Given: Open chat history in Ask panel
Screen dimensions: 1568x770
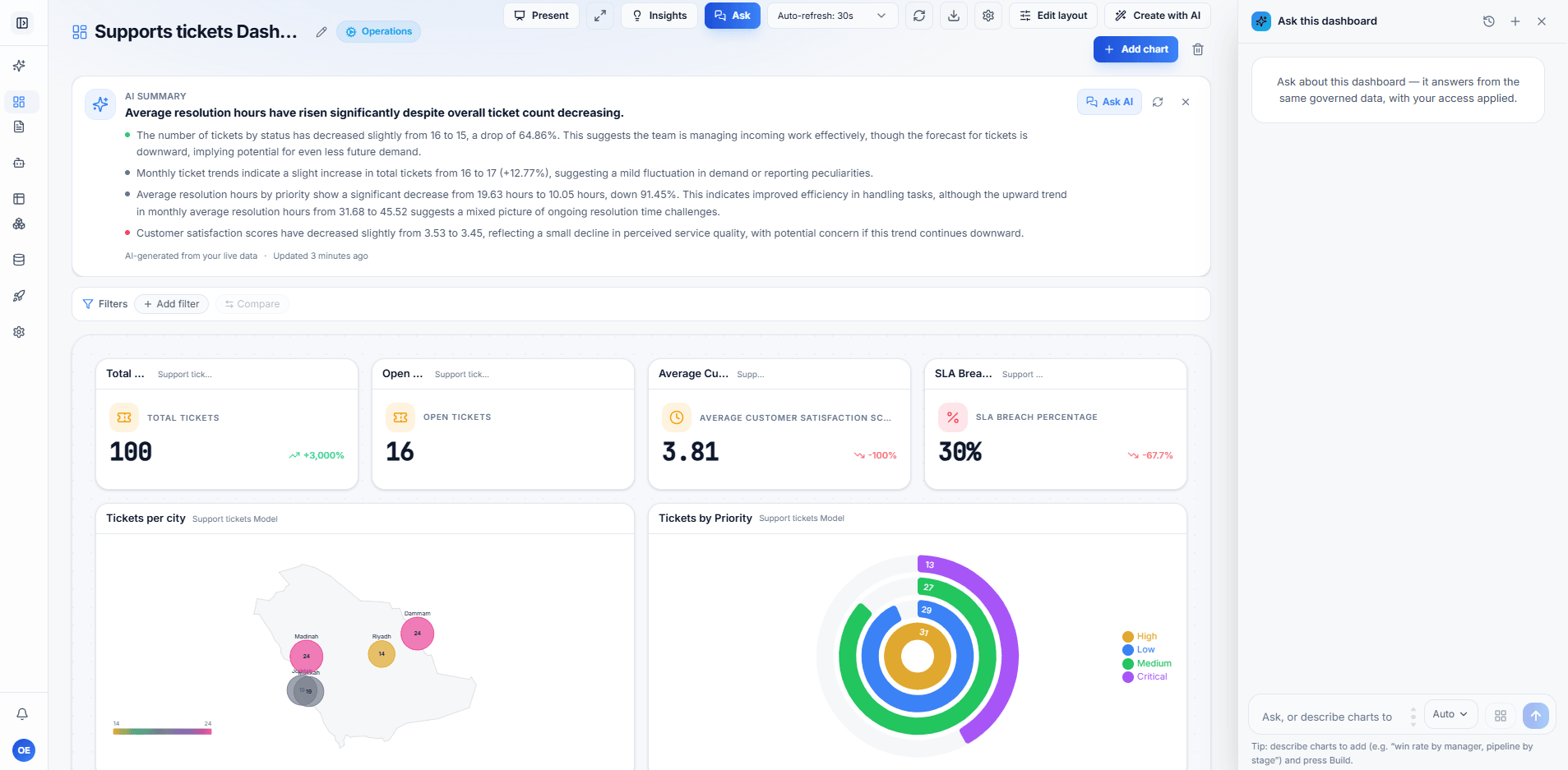Looking at the screenshot, I should 1488,21.
